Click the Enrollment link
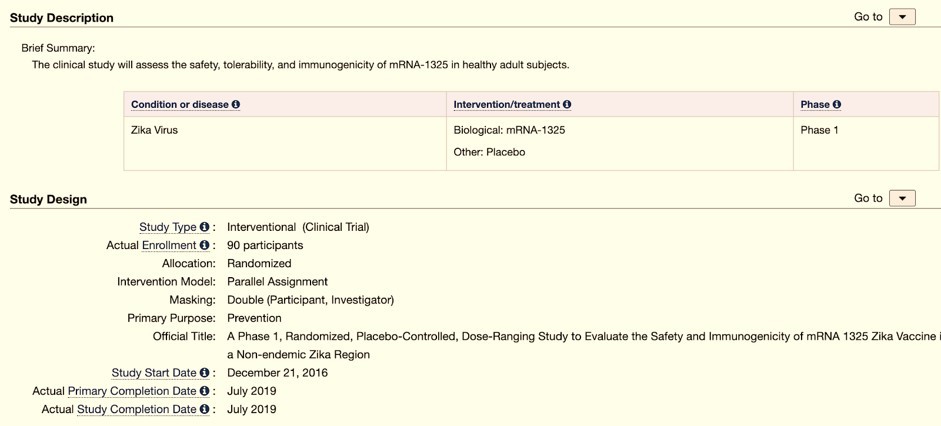The width and height of the screenshot is (941, 426). [169, 245]
